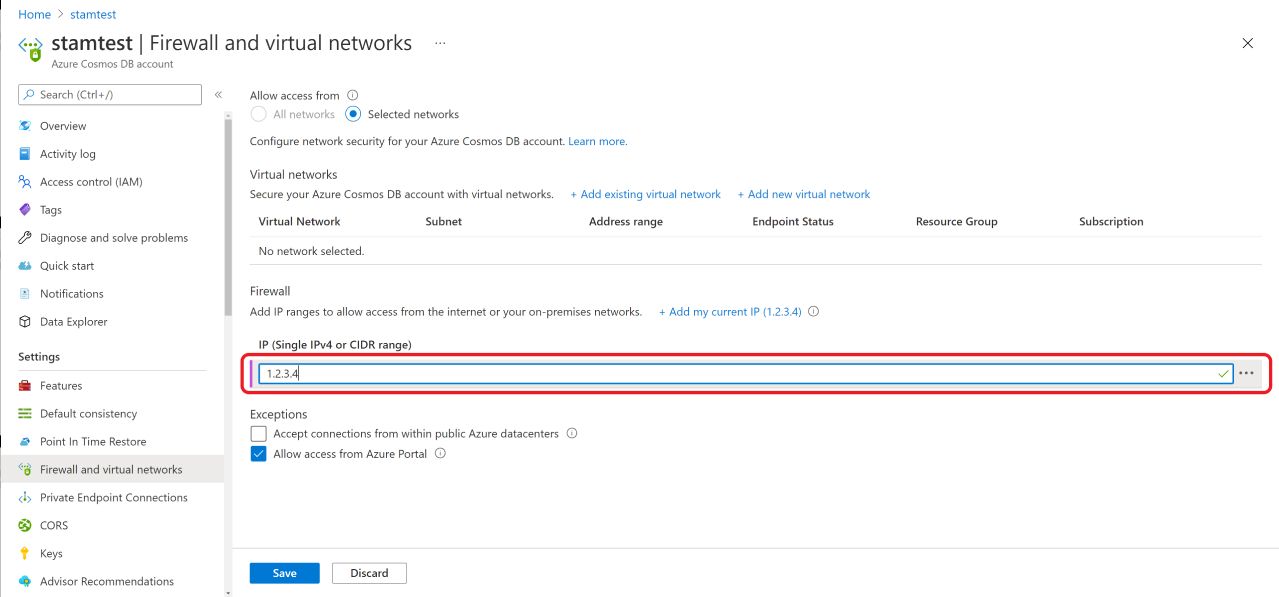Open Private Endpoint Connections menu item
This screenshot has width=1279, height=597.
(112, 497)
